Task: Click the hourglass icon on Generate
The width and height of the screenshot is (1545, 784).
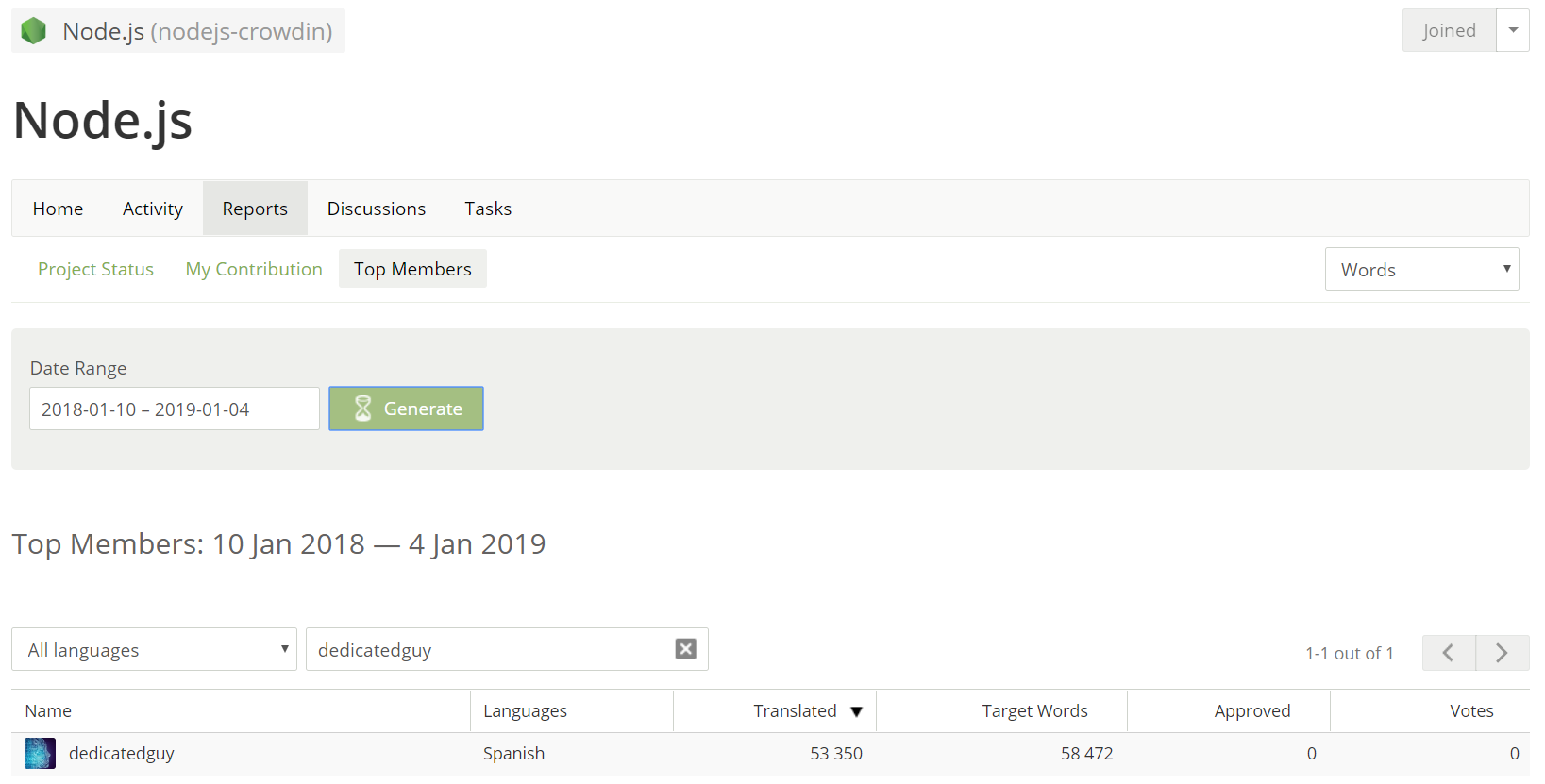Action: (x=362, y=409)
